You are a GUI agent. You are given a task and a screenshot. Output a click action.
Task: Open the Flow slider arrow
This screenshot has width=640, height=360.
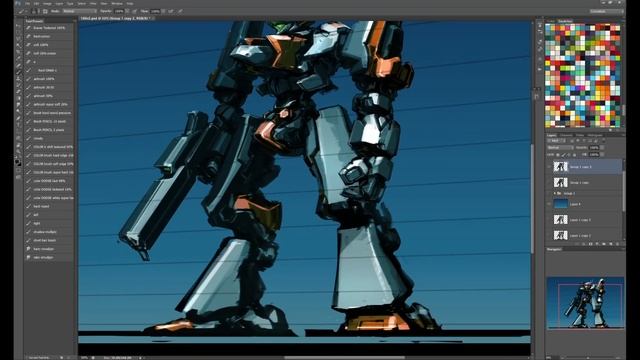pyautogui.click(x=163, y=11)
